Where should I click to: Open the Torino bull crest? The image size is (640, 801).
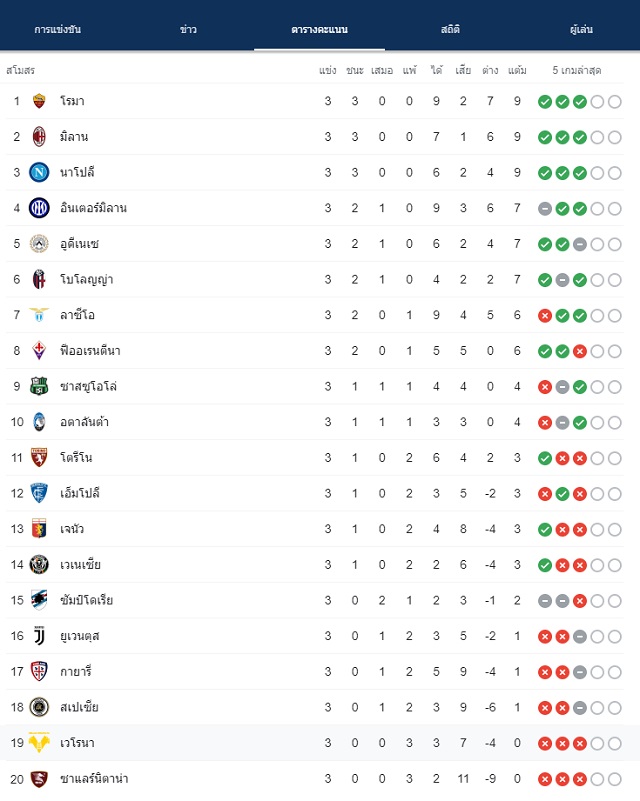point(39,458)
